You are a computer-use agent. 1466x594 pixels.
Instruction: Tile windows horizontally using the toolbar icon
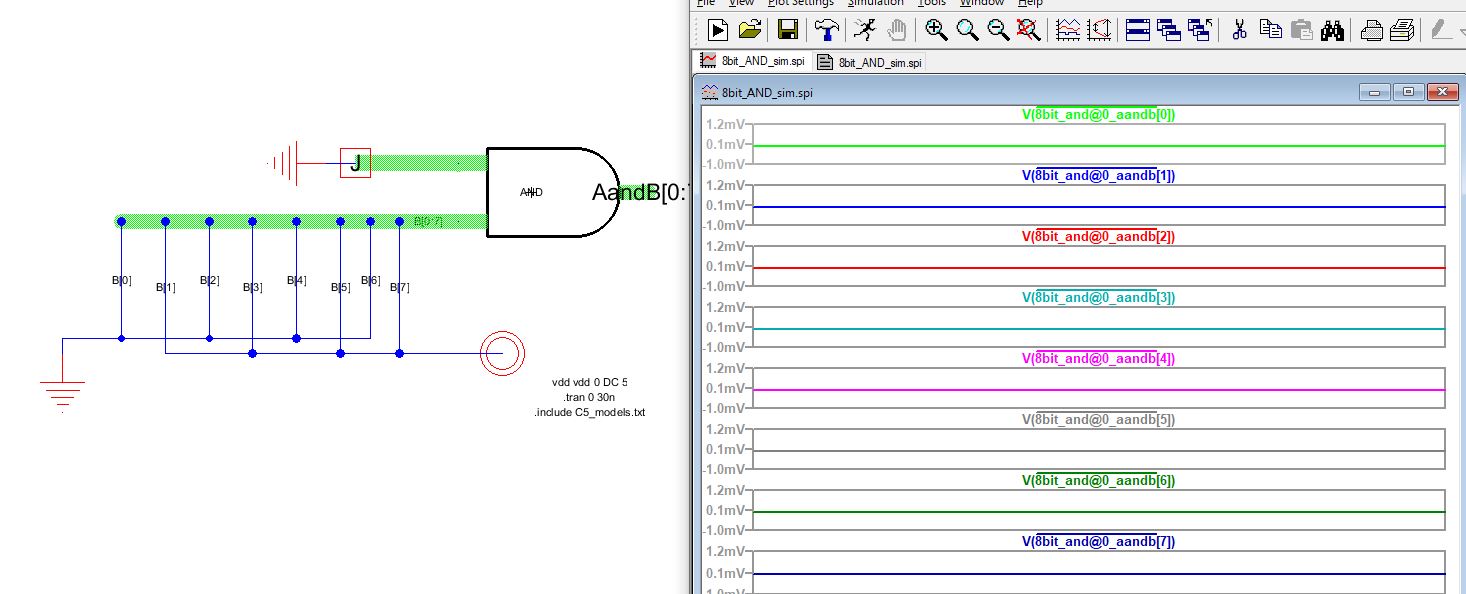(x=1137, y=30)
